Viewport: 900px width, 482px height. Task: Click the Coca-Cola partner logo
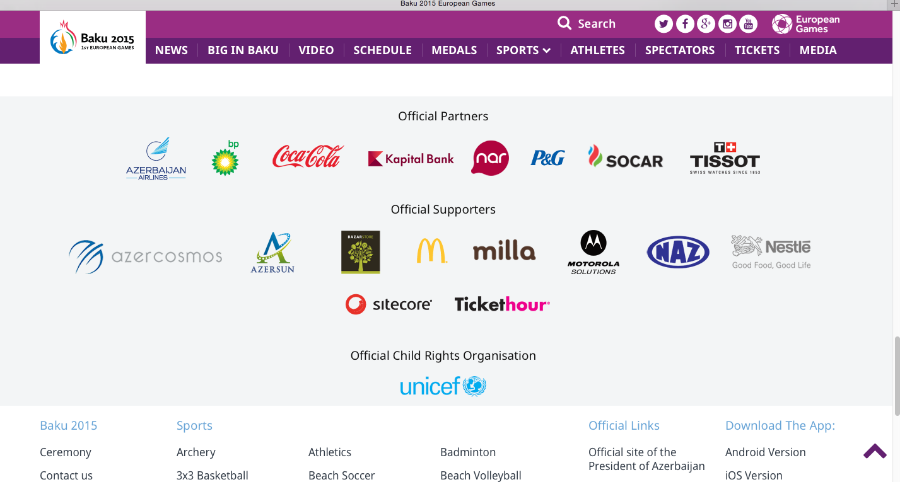click(308, 156)
